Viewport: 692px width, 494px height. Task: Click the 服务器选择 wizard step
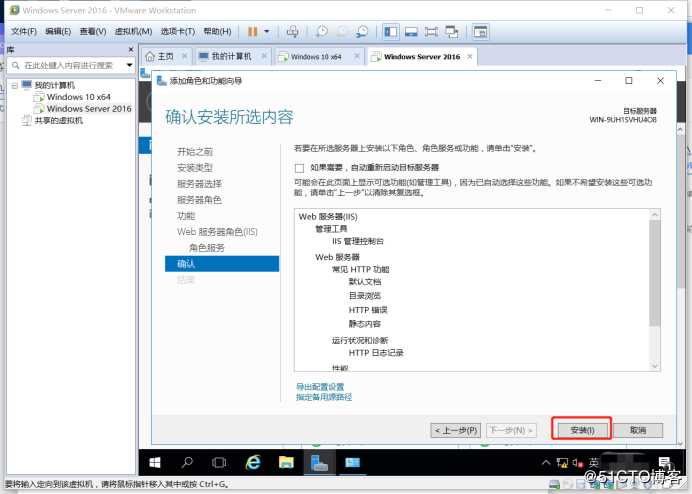click(199, 184)
